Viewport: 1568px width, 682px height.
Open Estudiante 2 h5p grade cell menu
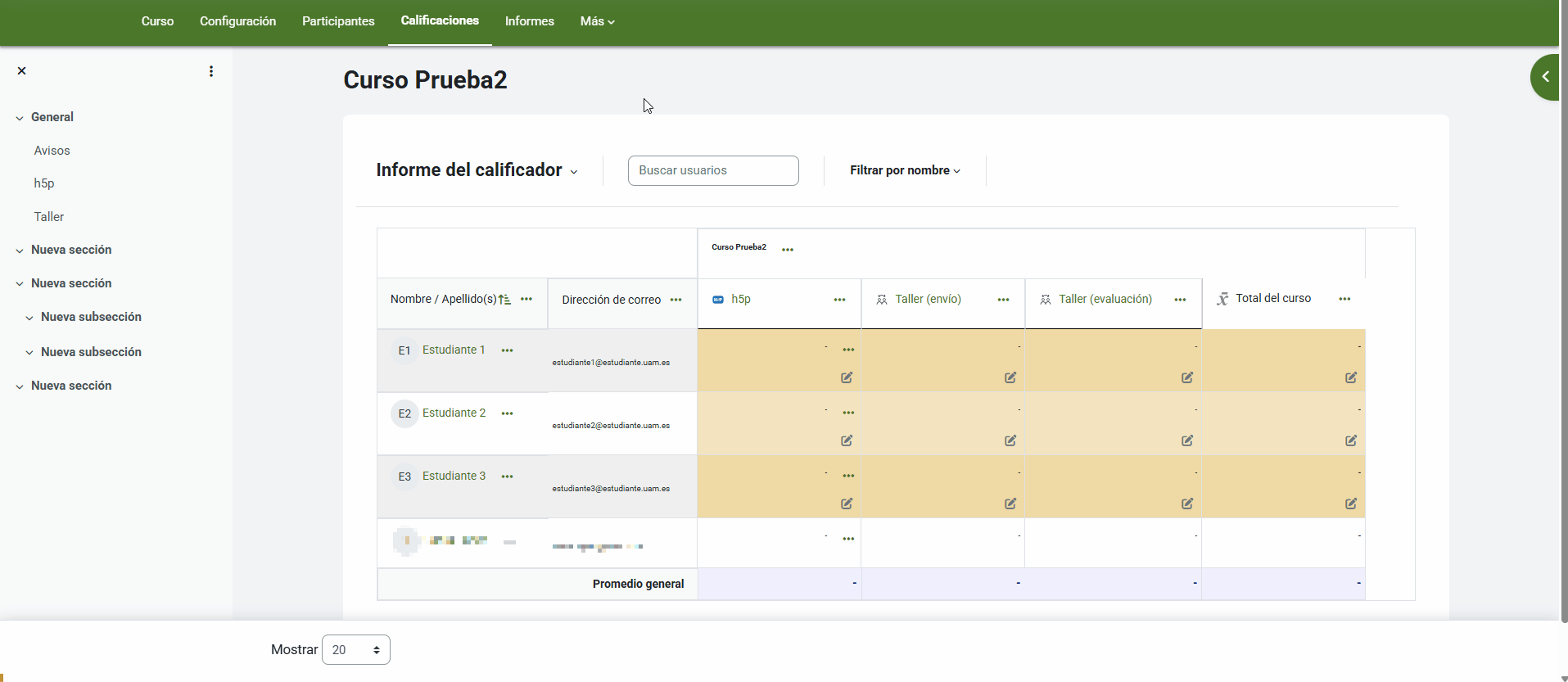[849, 413]
